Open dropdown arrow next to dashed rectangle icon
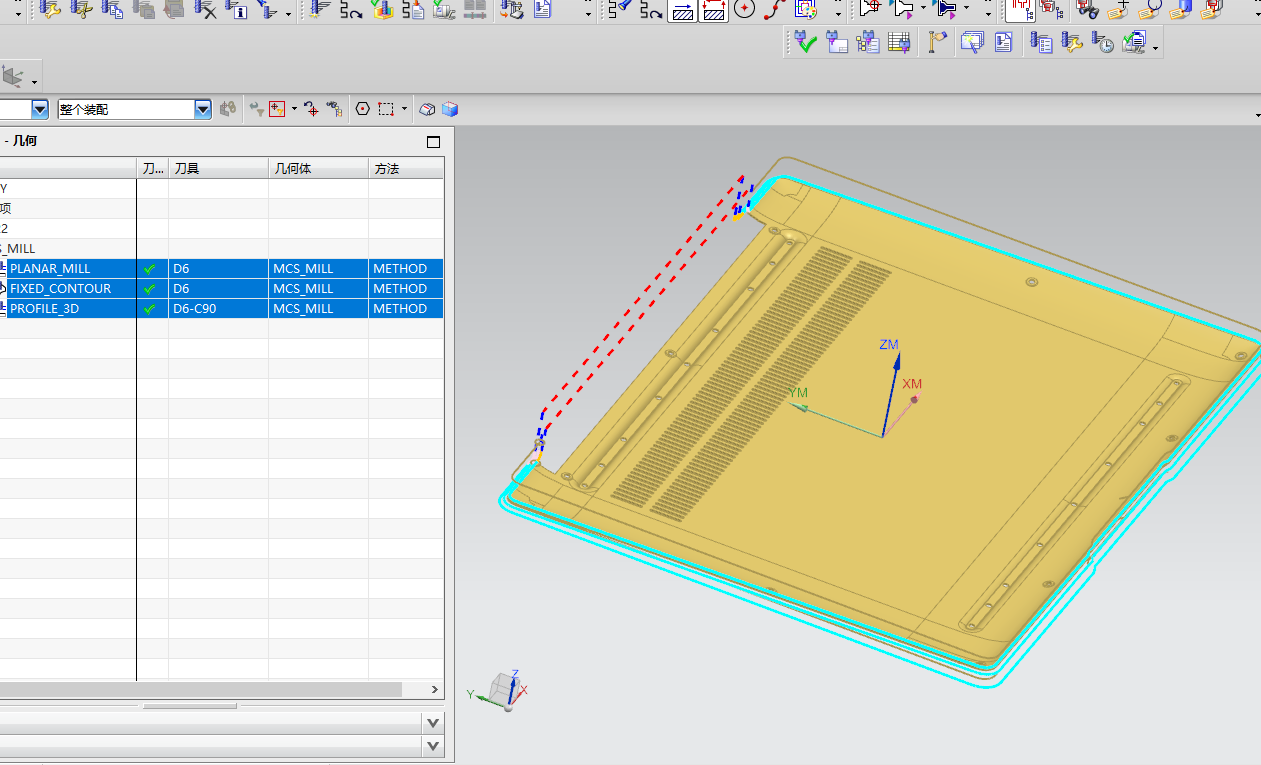Screen dimensions: 1261x765 coord(404,109)
